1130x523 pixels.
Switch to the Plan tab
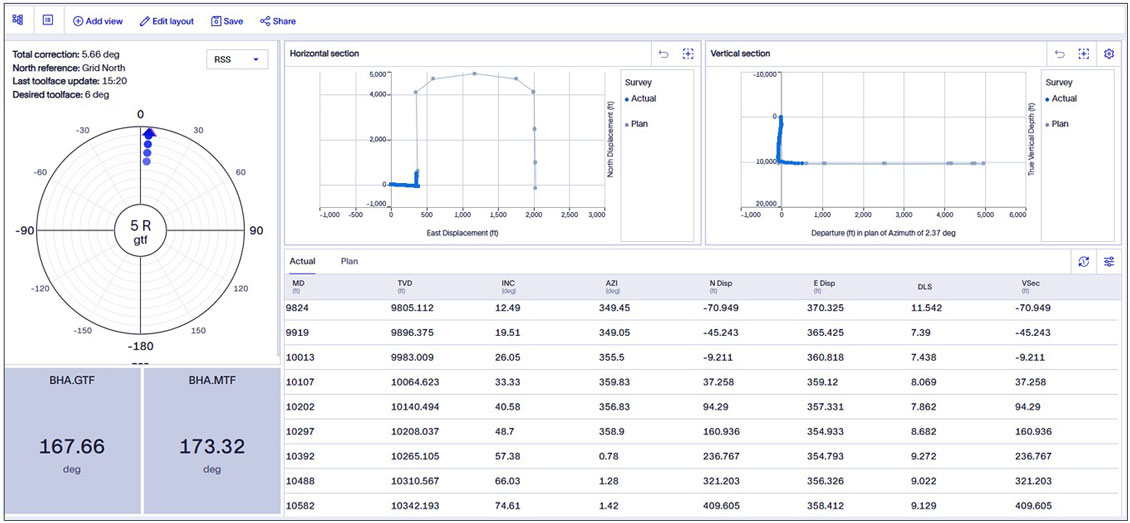point(349,262)
